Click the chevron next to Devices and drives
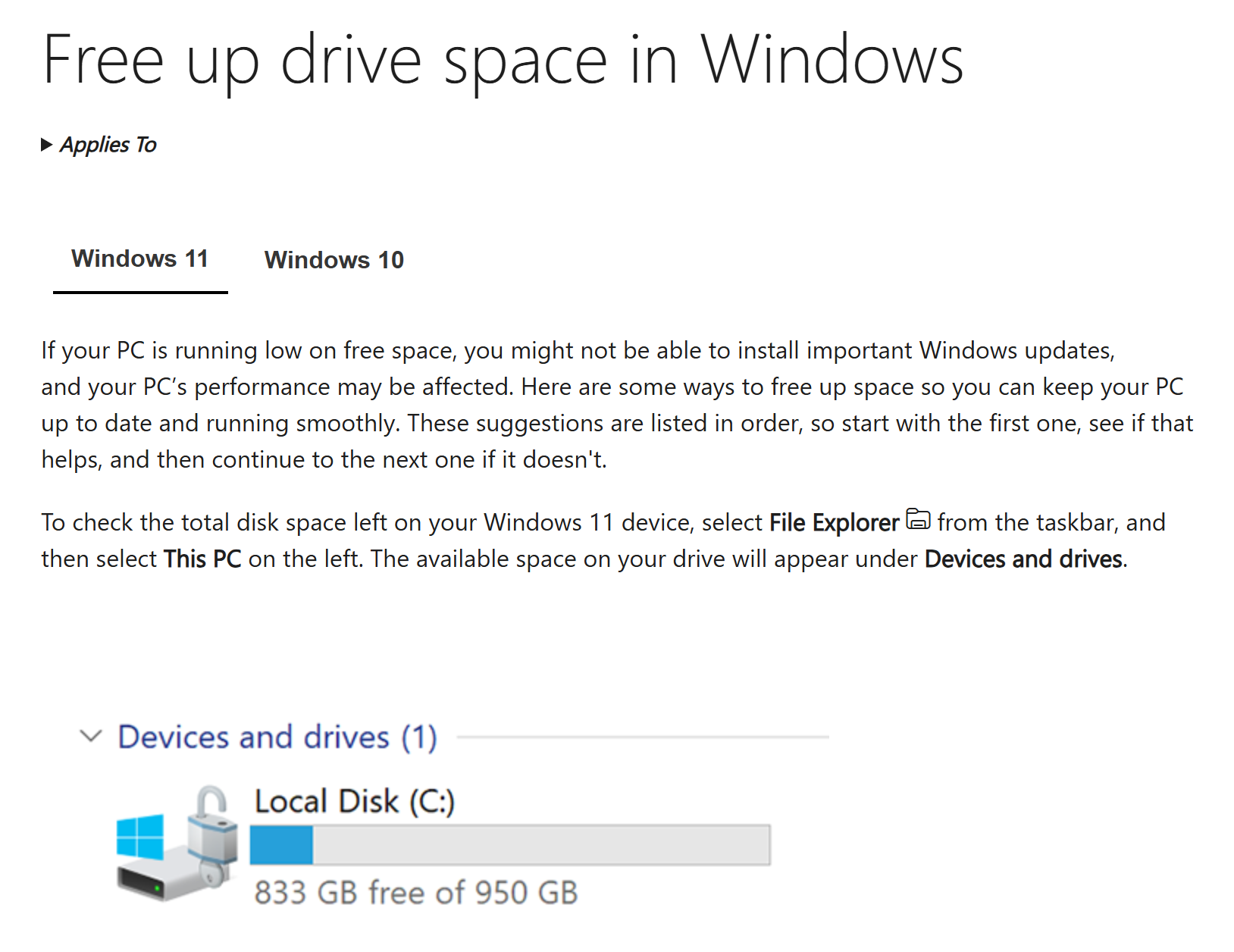This screenshot has width=1234, height=952. tap(89, 735)
